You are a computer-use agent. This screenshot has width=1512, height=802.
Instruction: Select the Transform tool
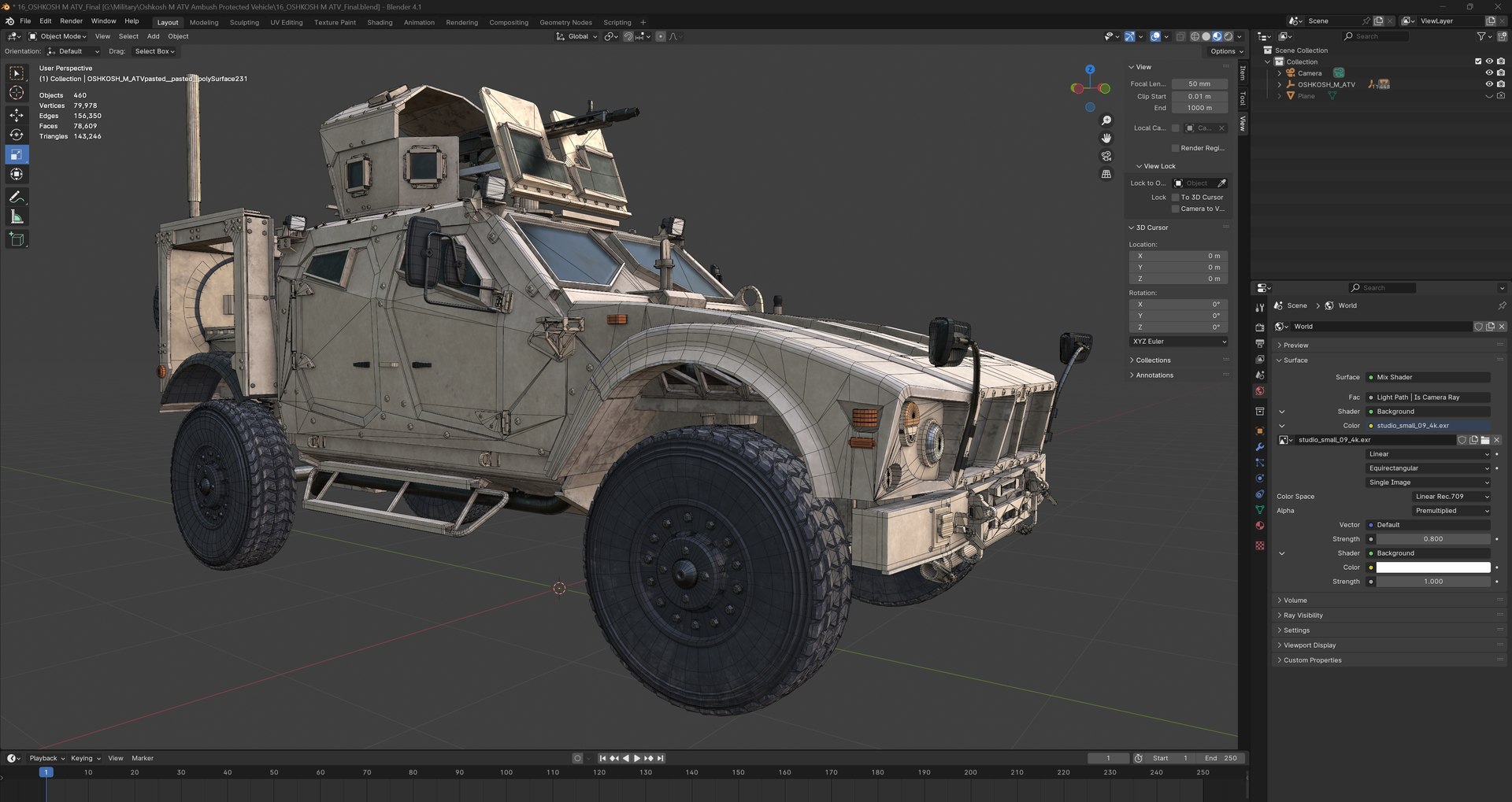17,174
